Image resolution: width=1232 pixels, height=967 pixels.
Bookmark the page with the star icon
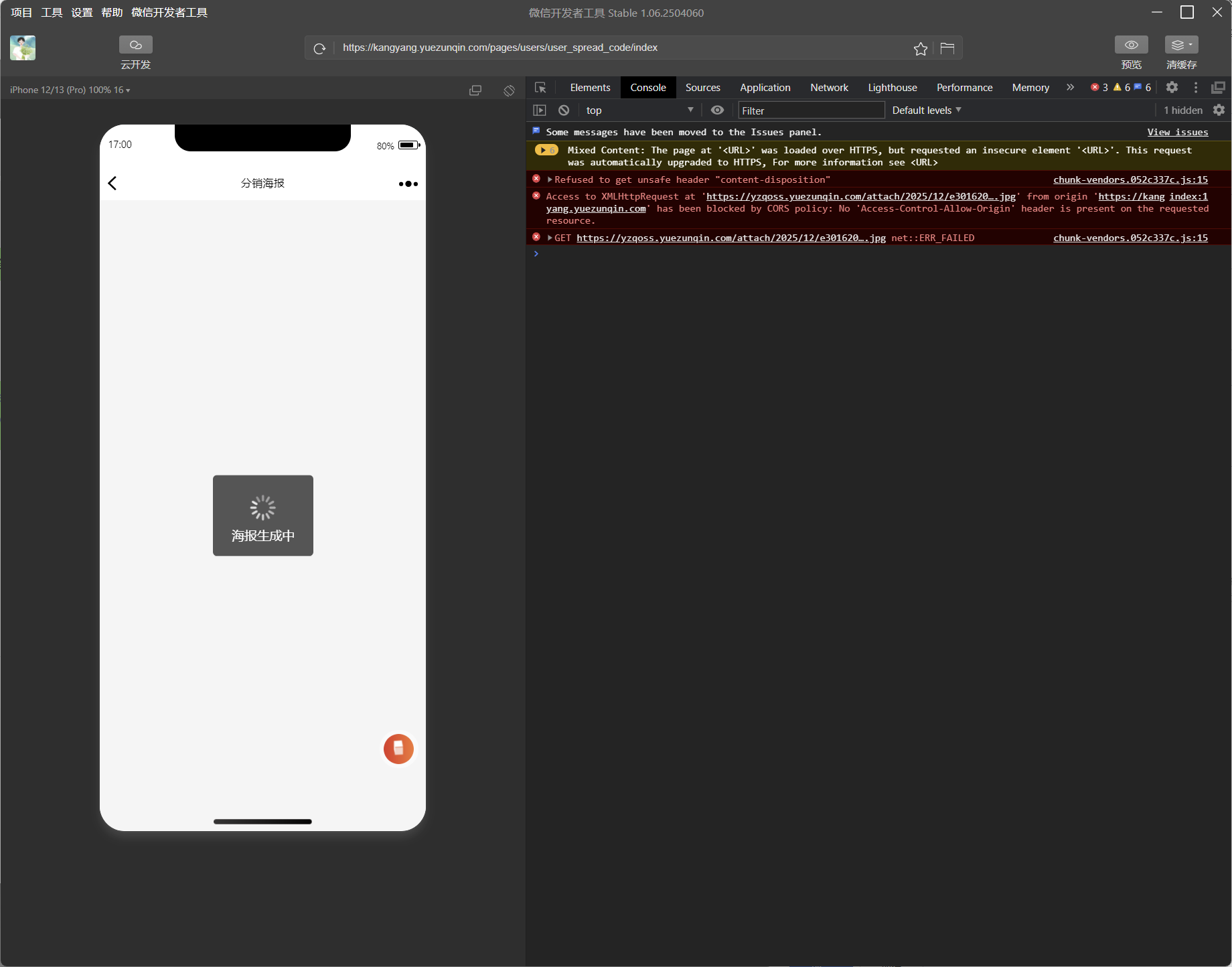(x=920, y=48)
